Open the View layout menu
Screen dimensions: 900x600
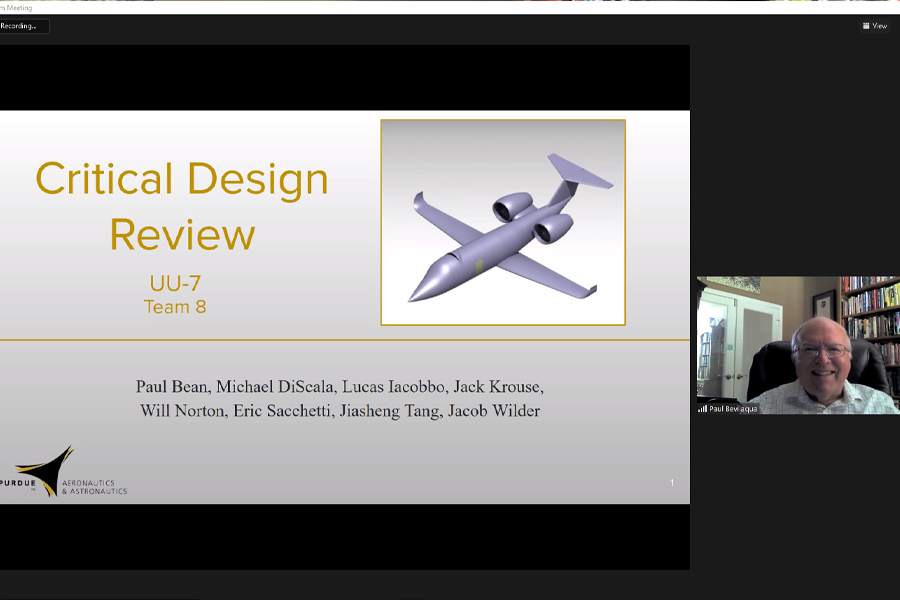874,26
